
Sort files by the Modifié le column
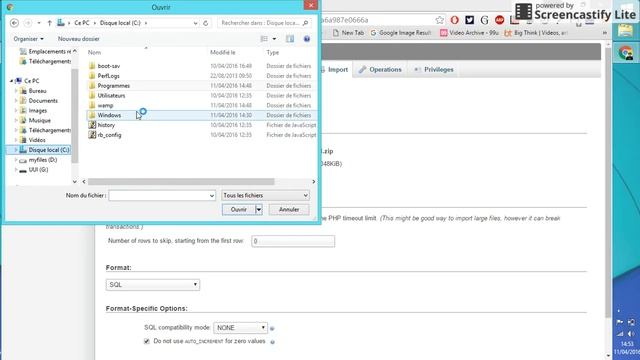click(x=222, y=52)
